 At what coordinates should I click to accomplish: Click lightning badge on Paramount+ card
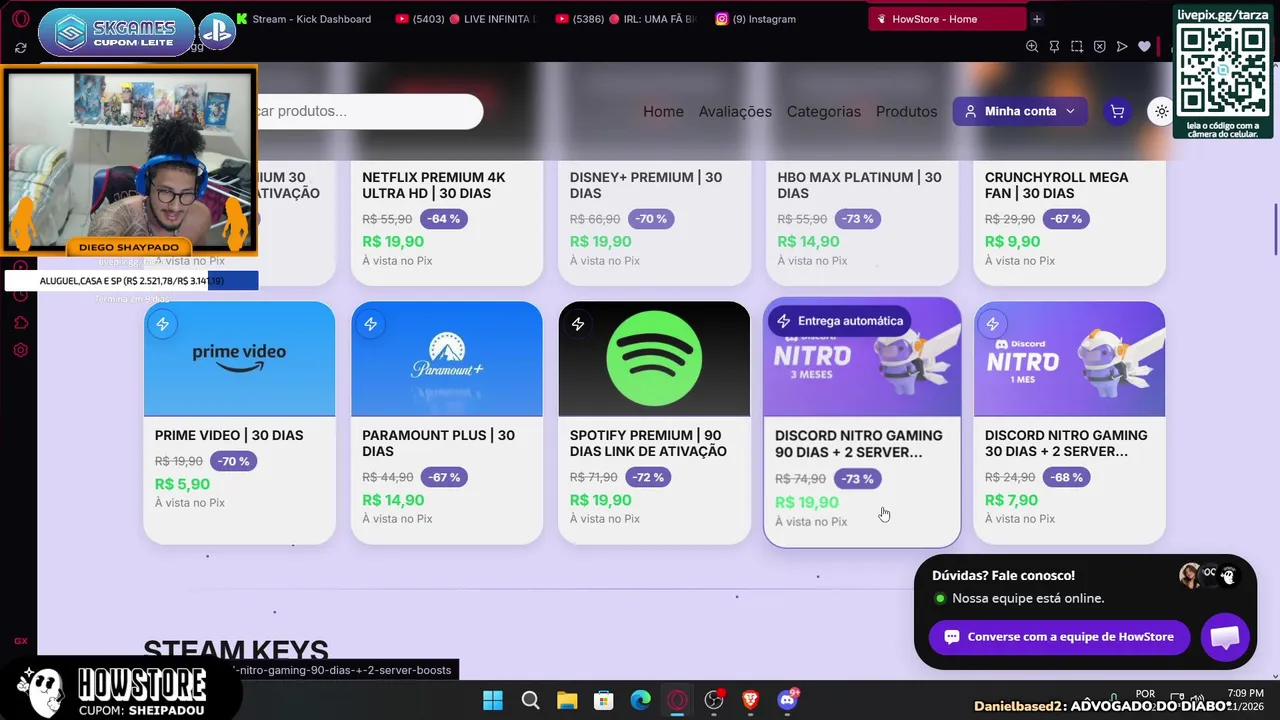point(370,324)
